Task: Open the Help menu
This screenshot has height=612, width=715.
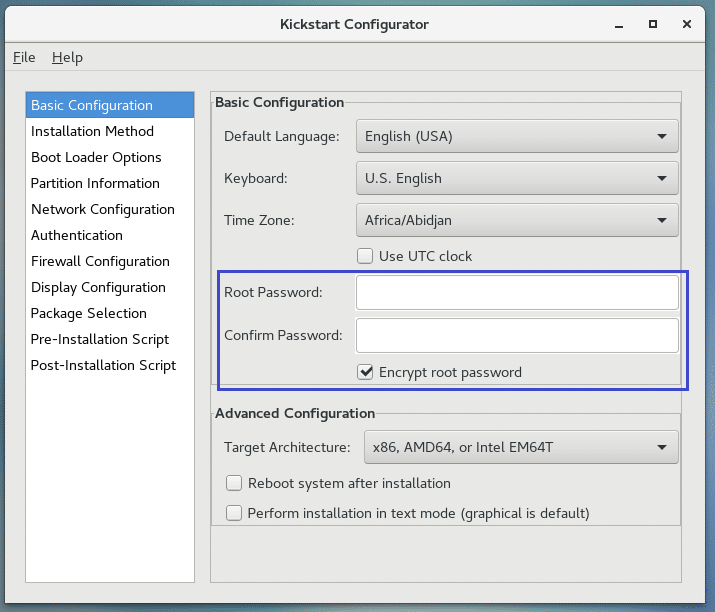Action: click(x=67, y=57)
